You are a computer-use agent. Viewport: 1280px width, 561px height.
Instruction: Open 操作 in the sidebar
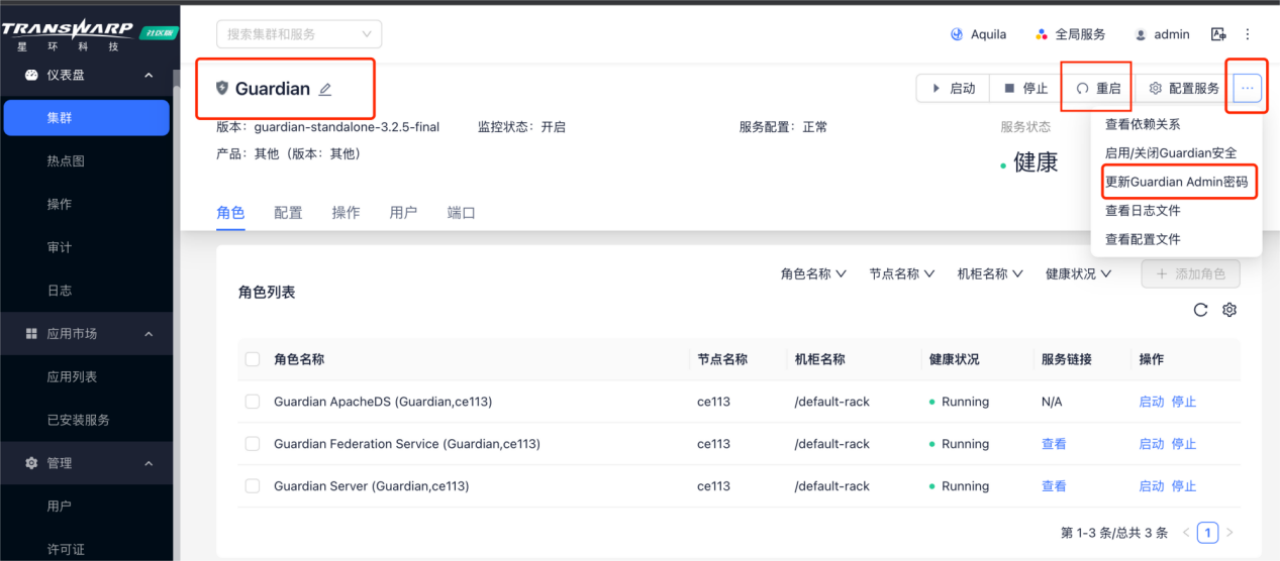(x=87, y=204)
